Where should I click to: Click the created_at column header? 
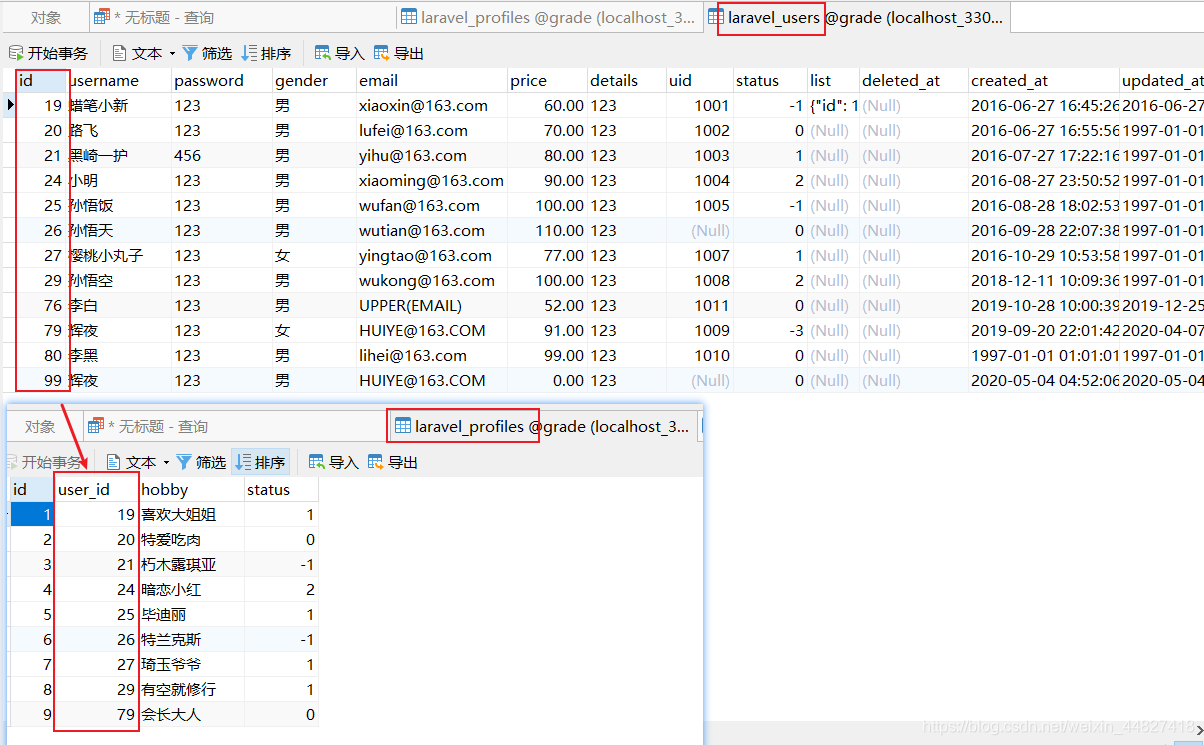point(1044,80)
